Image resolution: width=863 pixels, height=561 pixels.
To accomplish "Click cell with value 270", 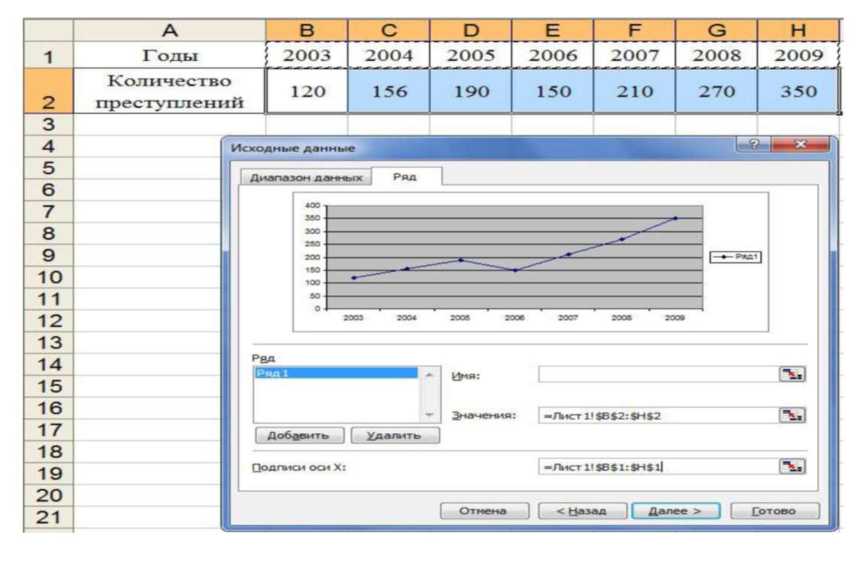I will click(717, 91).
